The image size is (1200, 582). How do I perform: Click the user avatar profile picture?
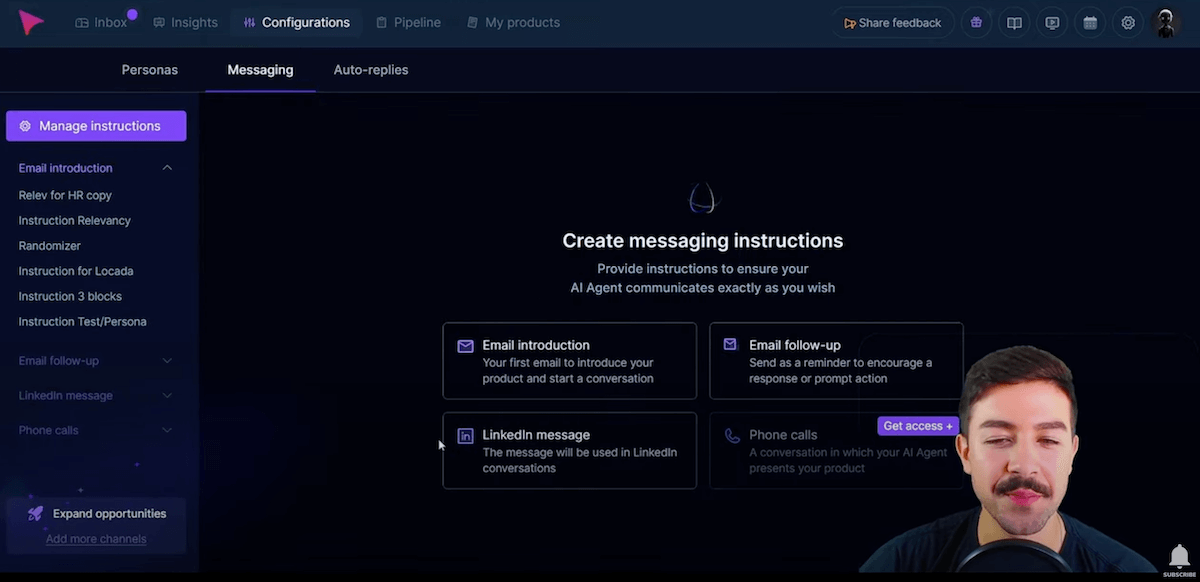point(1166,22)
